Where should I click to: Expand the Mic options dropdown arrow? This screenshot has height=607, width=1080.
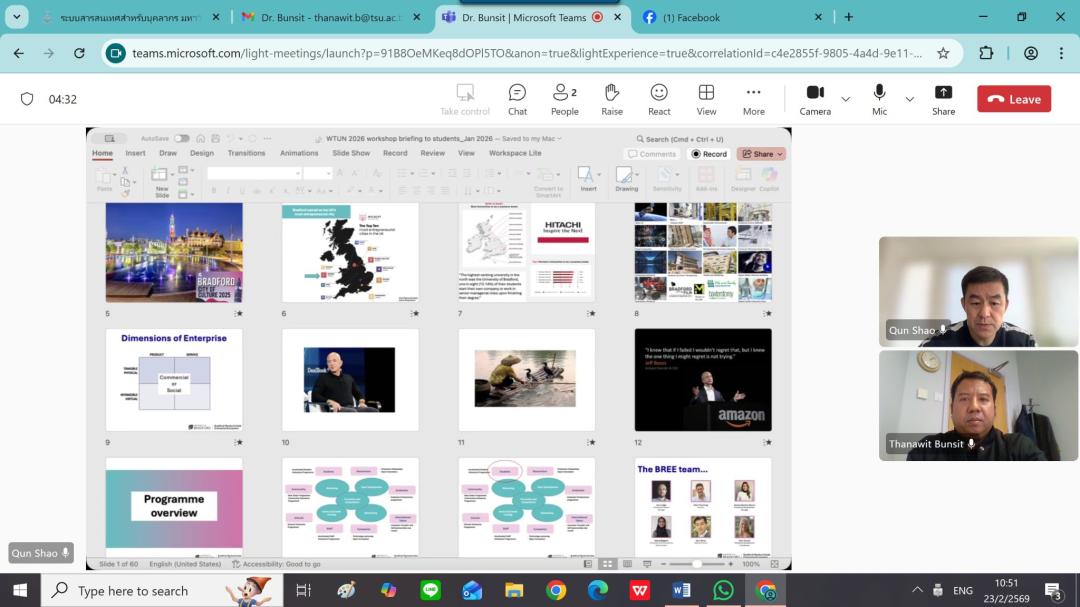coord(909,99)
